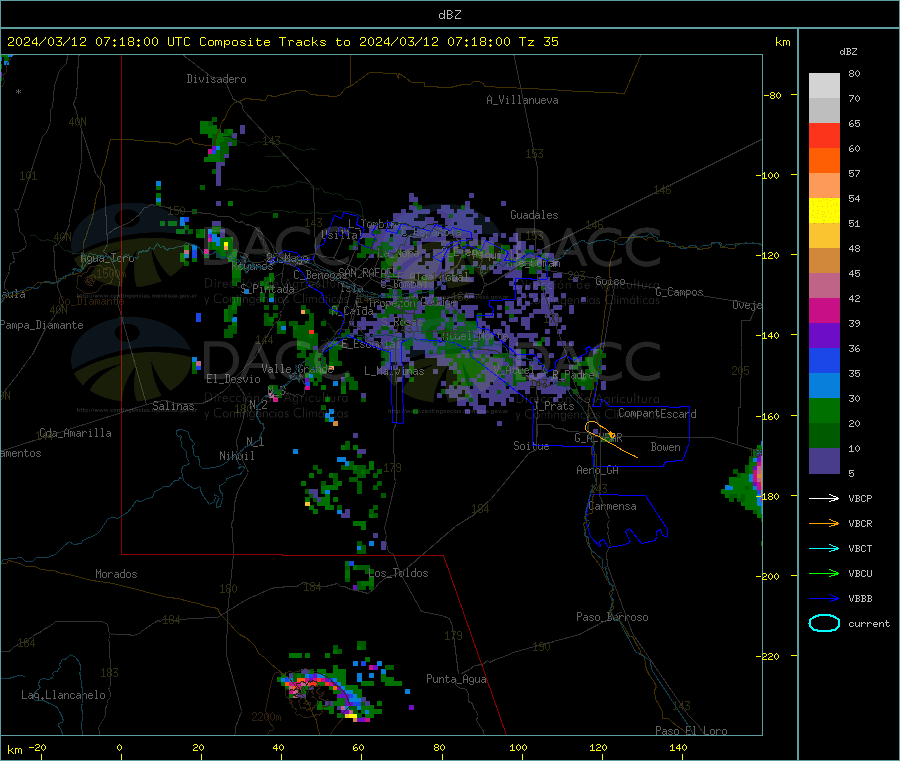The image size is (900, 761).
Task: Click the 'Morados' map label
Action: pos(116,574)
